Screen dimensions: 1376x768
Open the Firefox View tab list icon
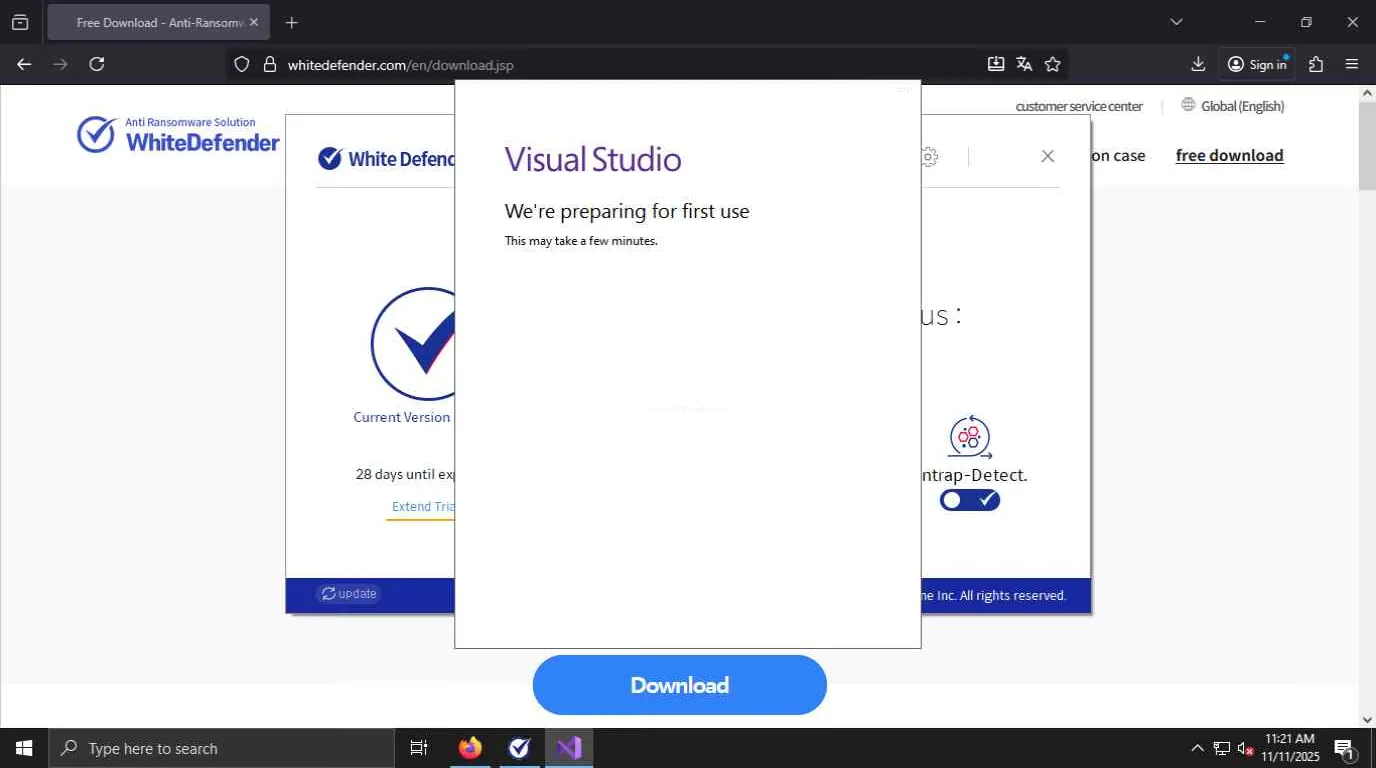tap(20, 22)
